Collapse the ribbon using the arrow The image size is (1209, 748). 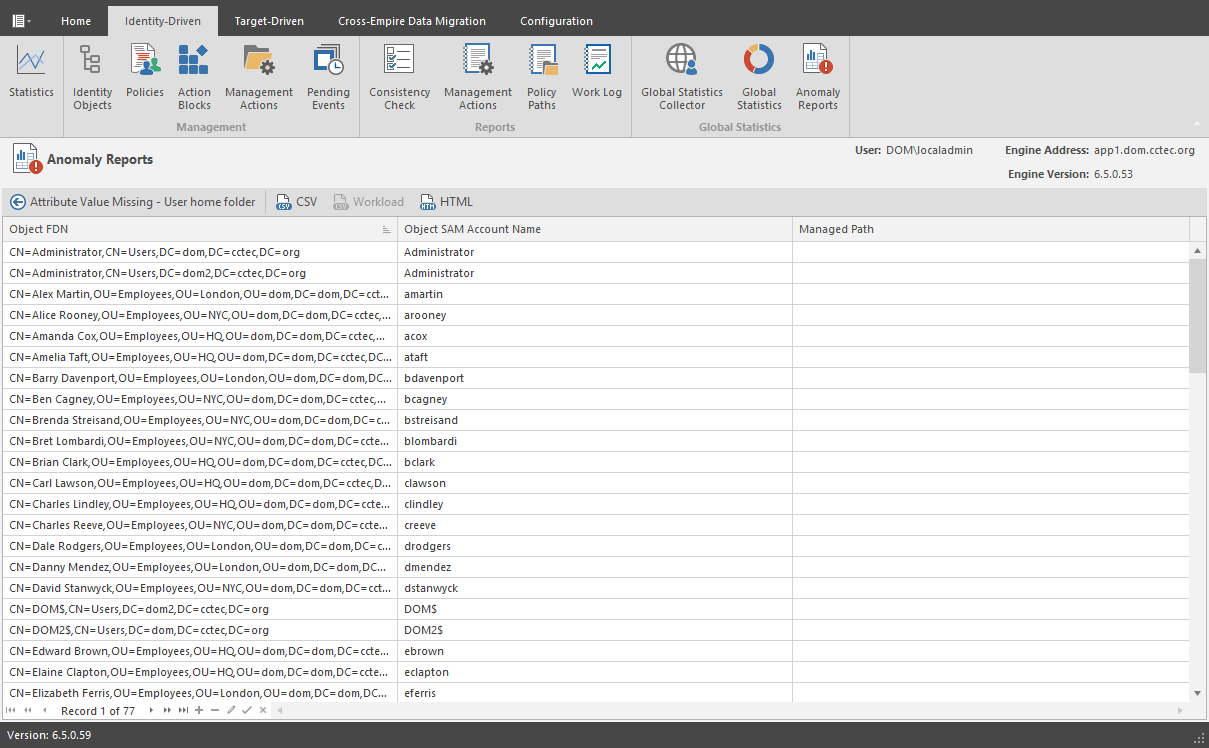point(1196,125)
